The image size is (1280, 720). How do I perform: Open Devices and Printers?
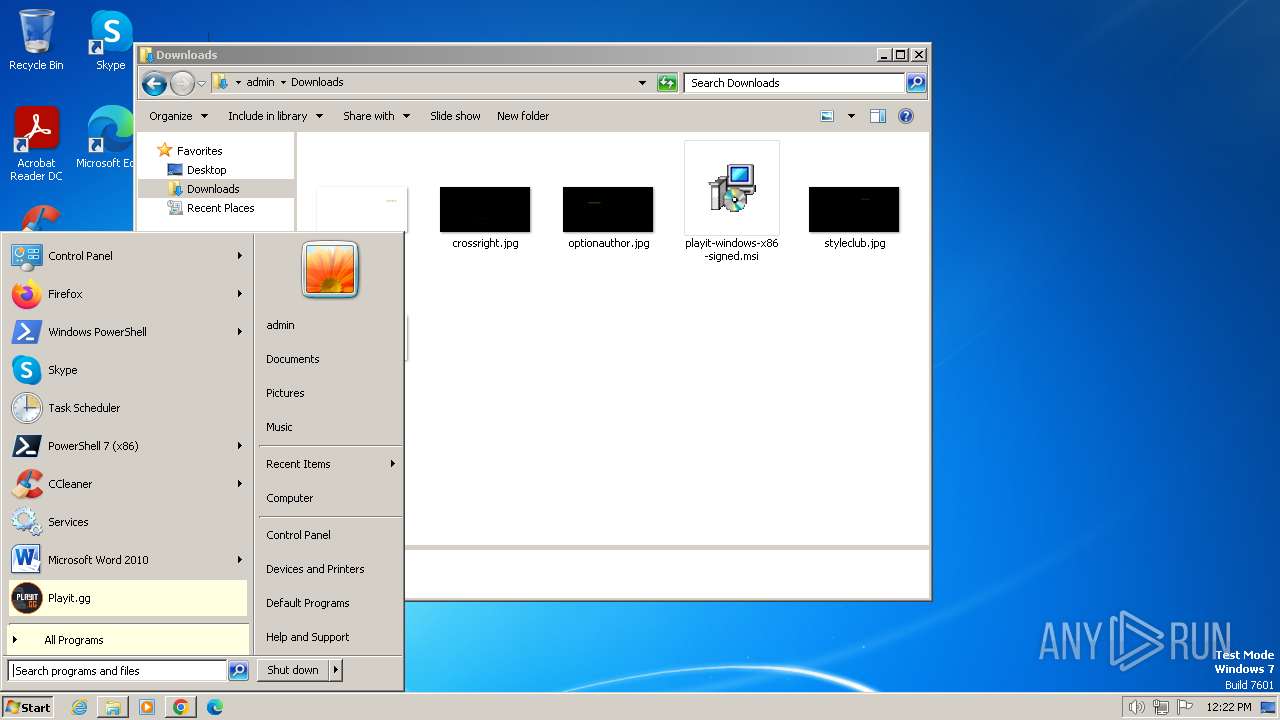click(315, 569)
